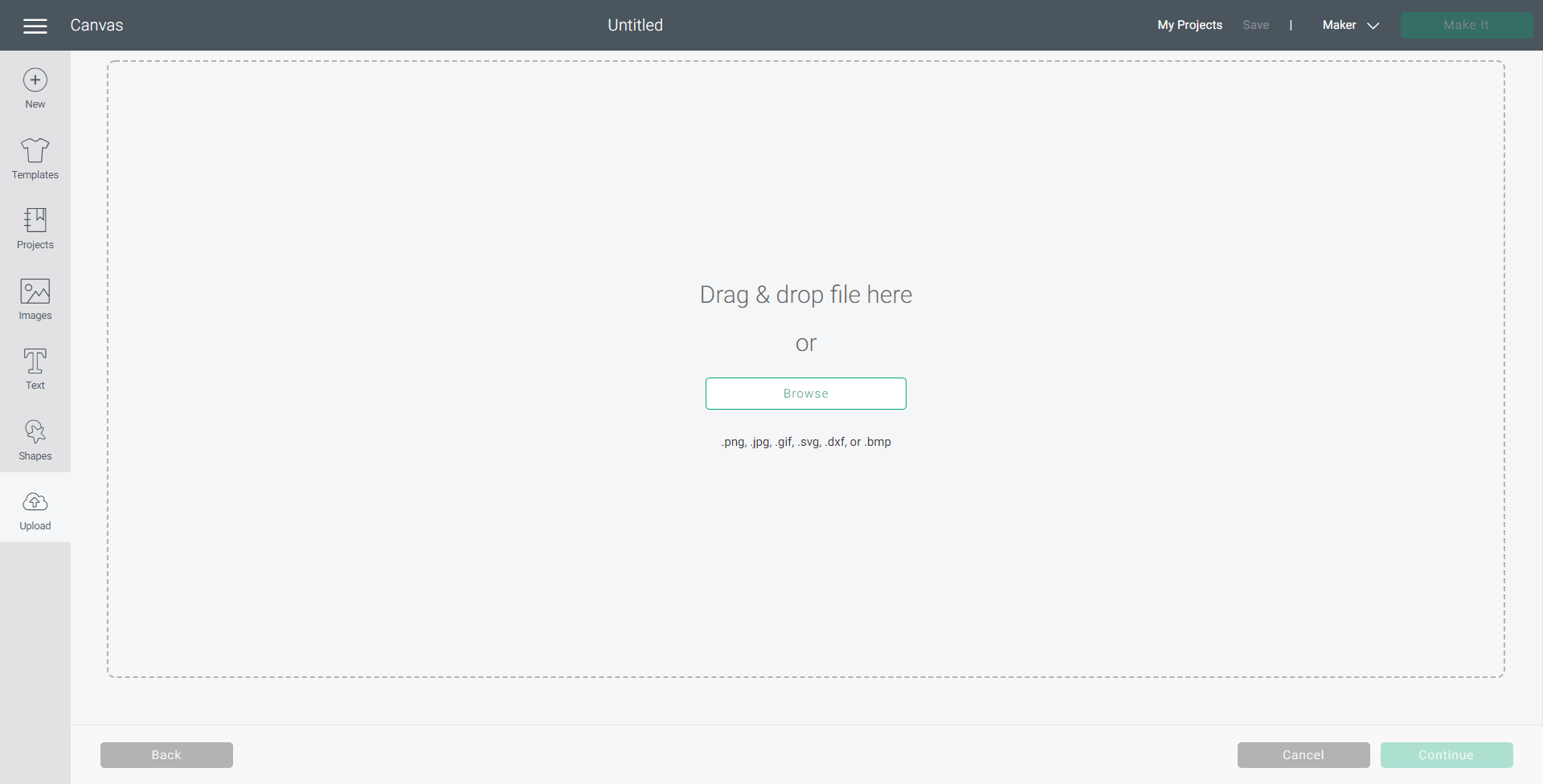
Task: Open My Projects
Action: pos(1189,25)
